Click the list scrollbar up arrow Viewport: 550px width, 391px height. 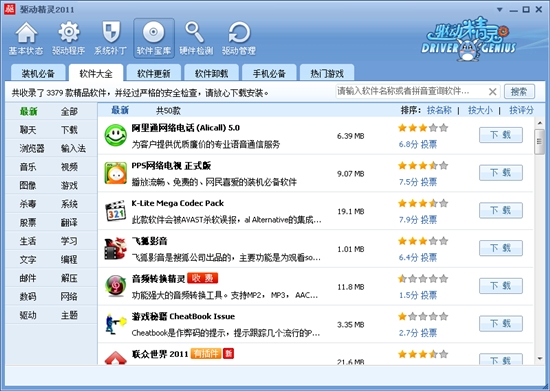coord(539,123)
